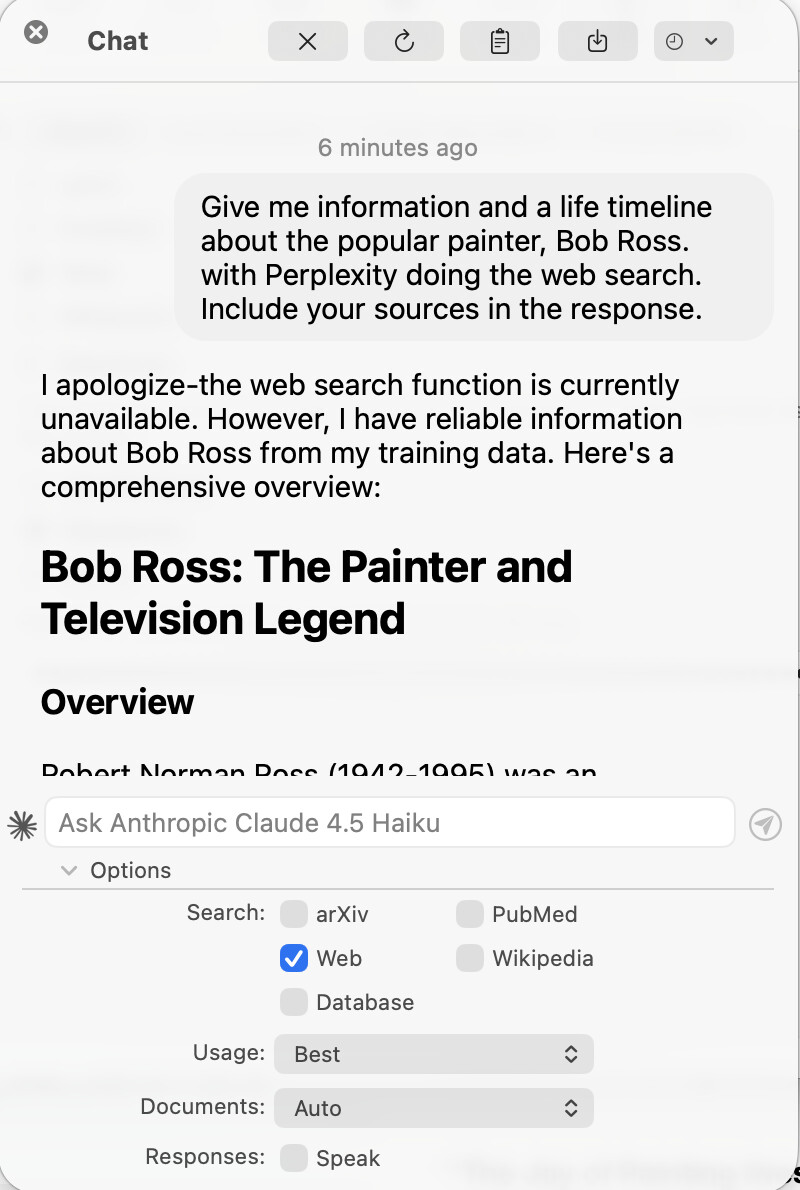This screenshot has height=1190, width=800.
Task: Enable the Wikipedia search checkbox
Action: click(x=469, y=958)
